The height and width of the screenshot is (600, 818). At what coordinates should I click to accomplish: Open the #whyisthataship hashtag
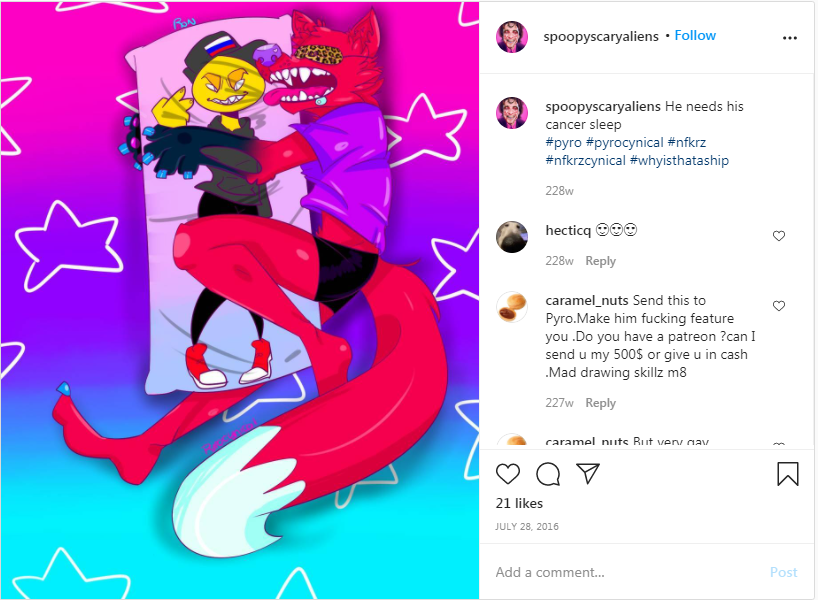pyautogui.click(x=679, y=160)
